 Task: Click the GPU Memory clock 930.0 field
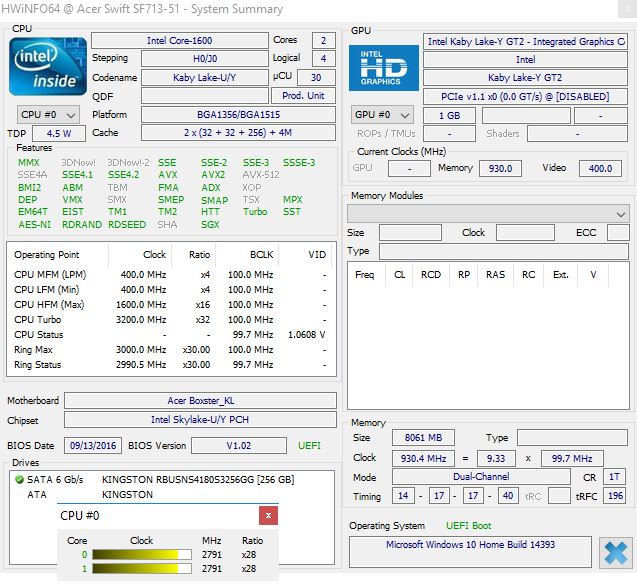tap(500, 168)
